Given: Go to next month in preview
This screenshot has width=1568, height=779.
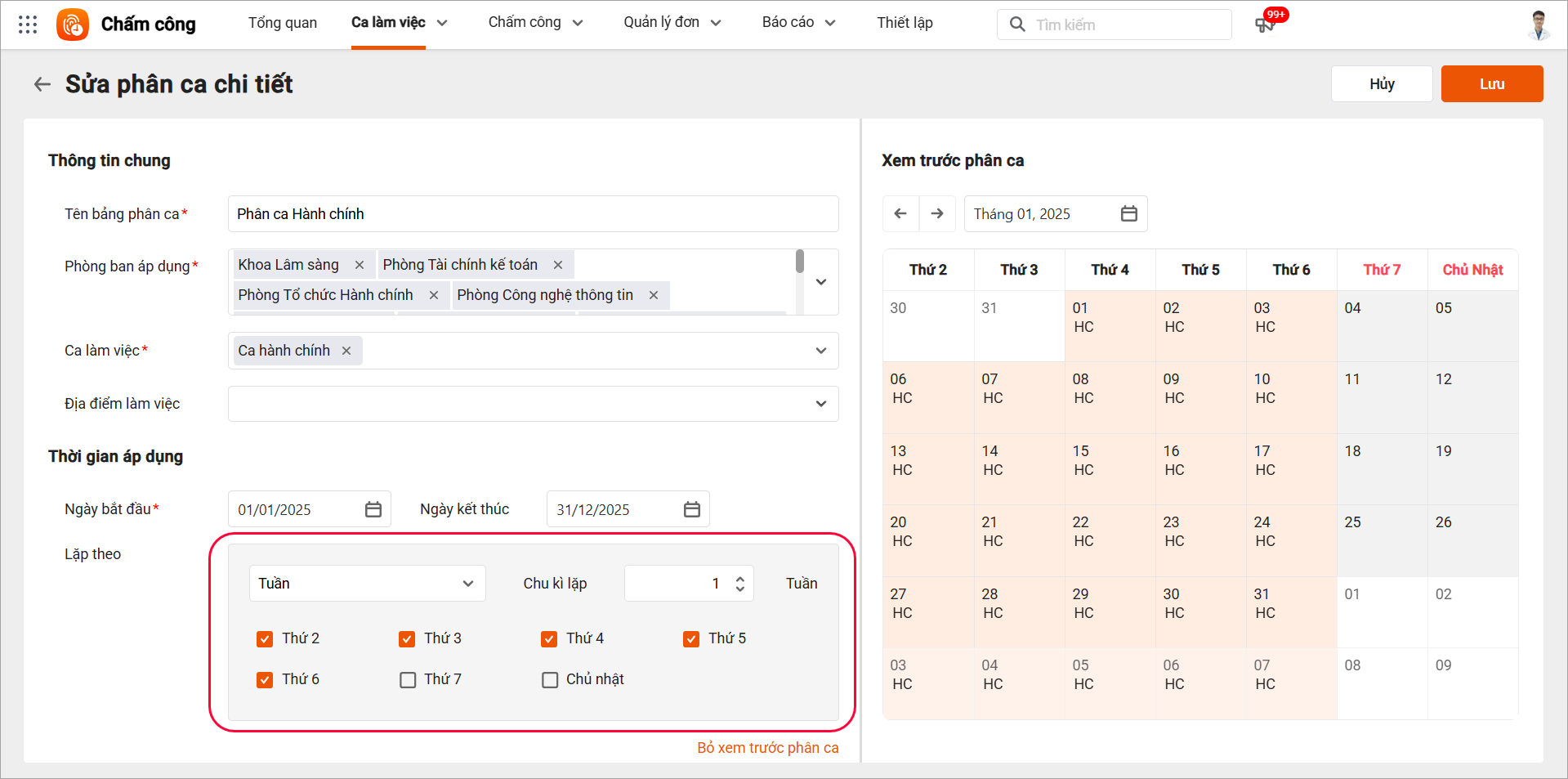Looking at the screenshot, I should [937, 213].
